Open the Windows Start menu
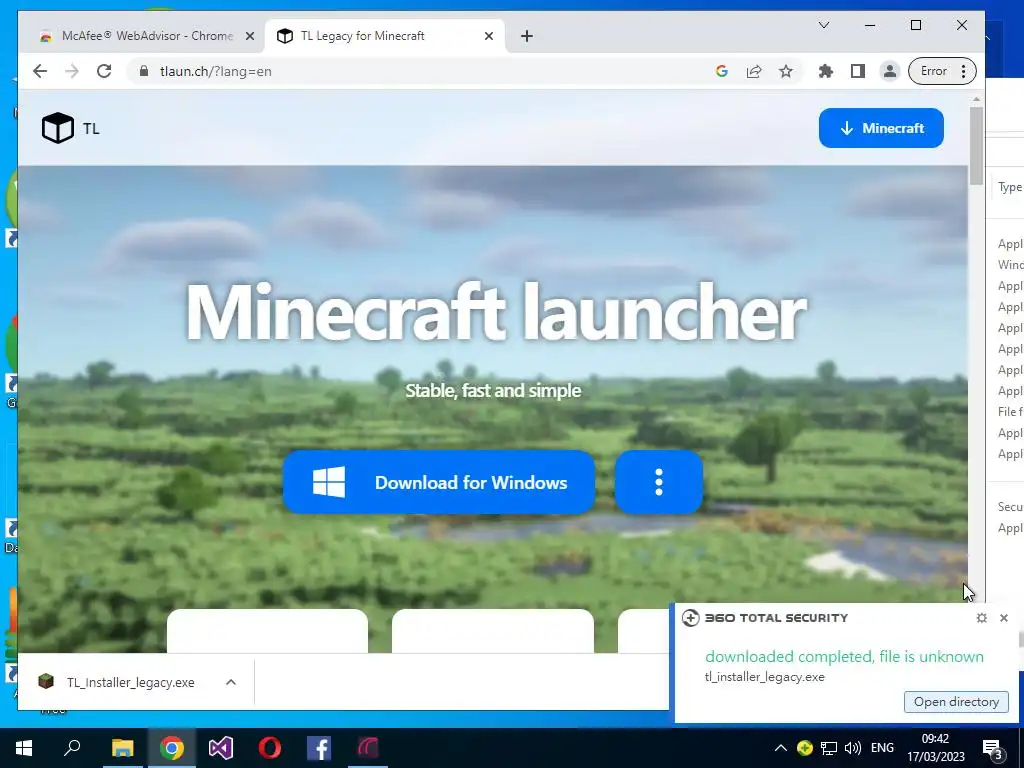The height and width of the screenshot is (768, 1024). pos(24,748)
